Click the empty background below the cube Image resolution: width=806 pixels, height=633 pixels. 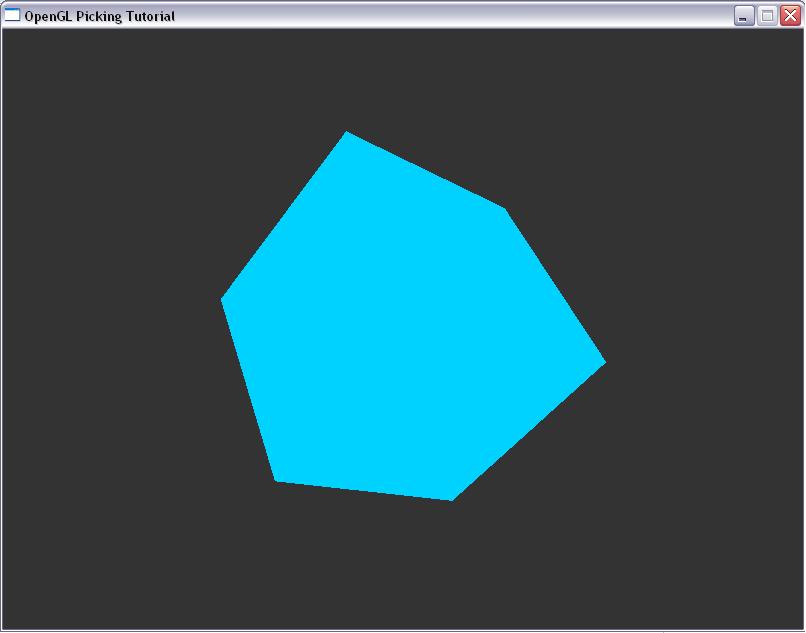point(400,570)
